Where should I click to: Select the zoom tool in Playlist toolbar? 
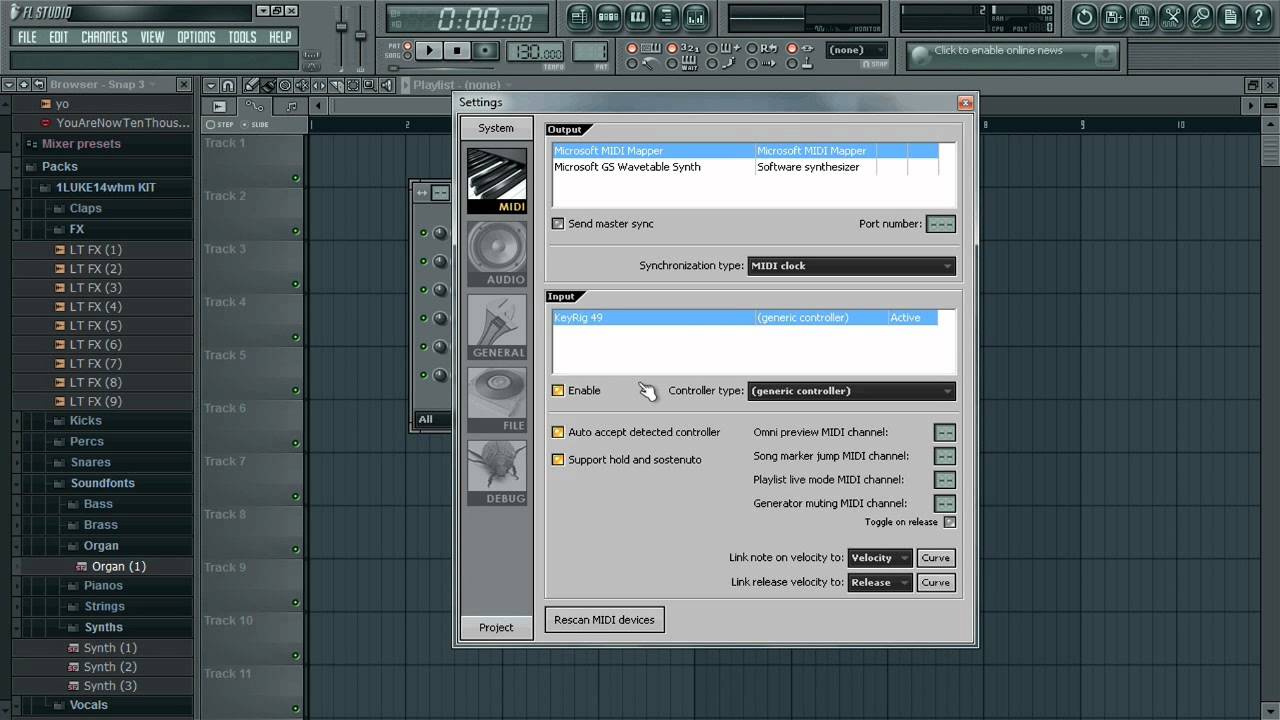tap(370, 85)
